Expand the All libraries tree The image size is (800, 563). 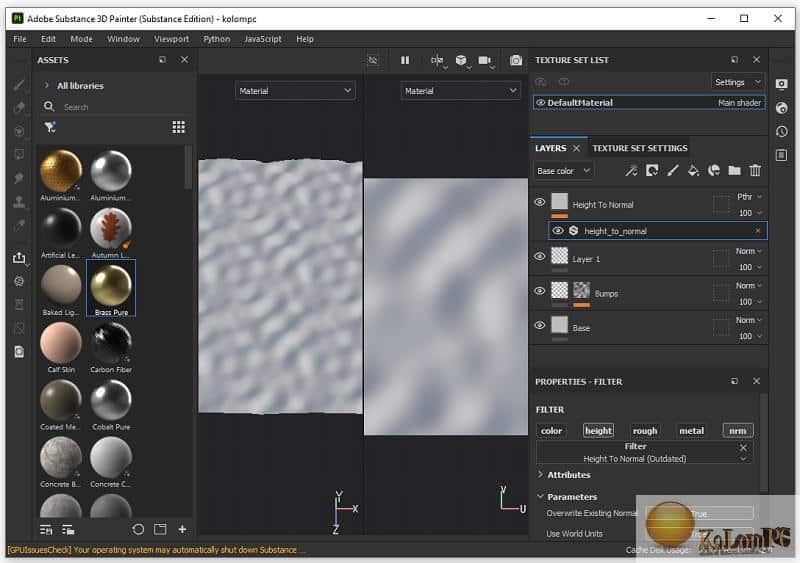pyautogui.click(x=46, y=85)
